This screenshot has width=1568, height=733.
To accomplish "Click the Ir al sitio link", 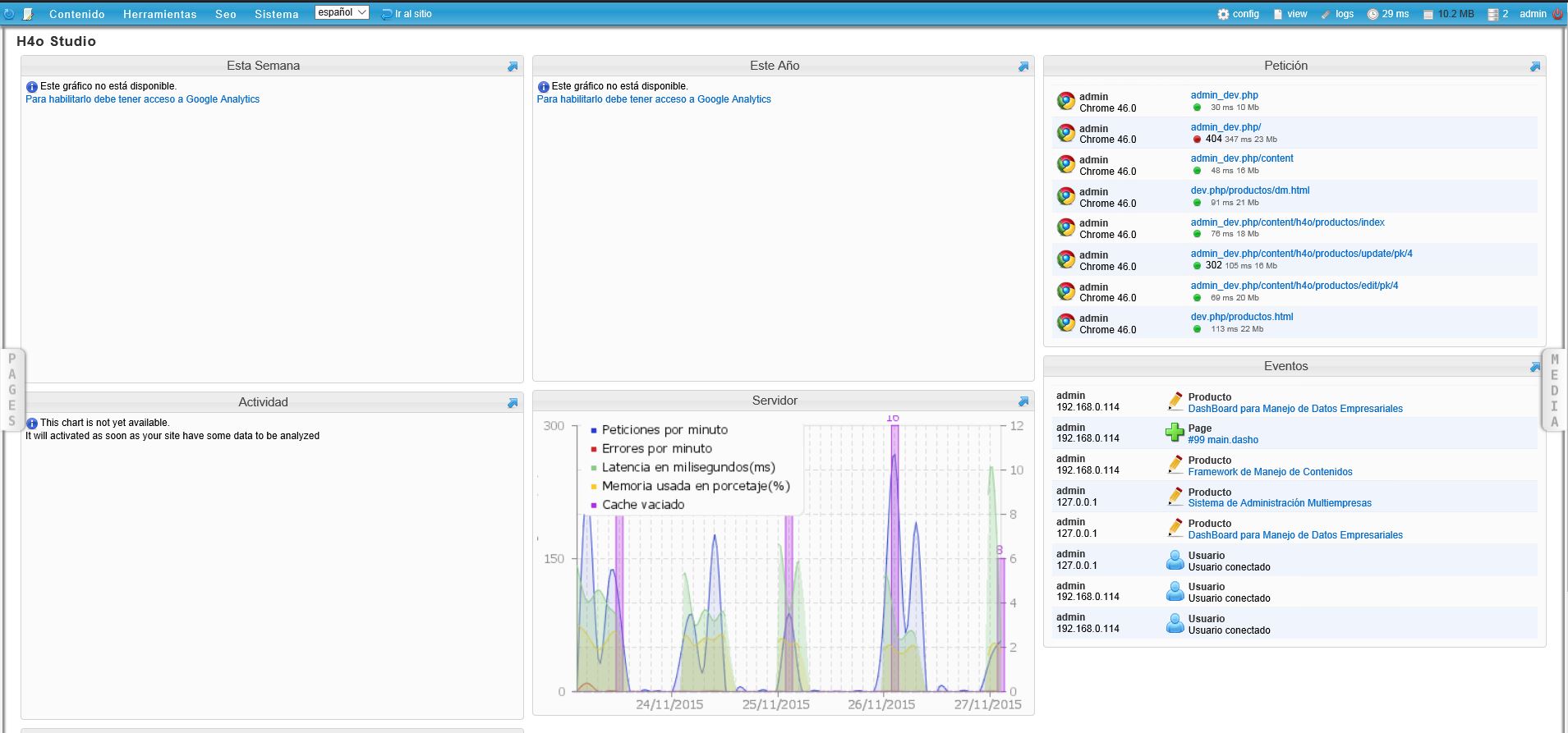I will pyautogui.click(x=413, y=14).
